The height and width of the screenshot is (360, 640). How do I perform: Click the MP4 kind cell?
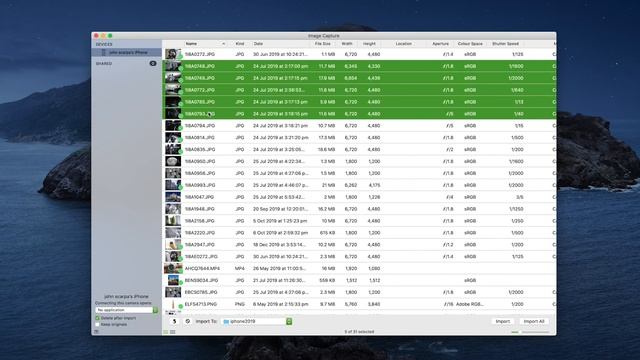tap(240, 268)
